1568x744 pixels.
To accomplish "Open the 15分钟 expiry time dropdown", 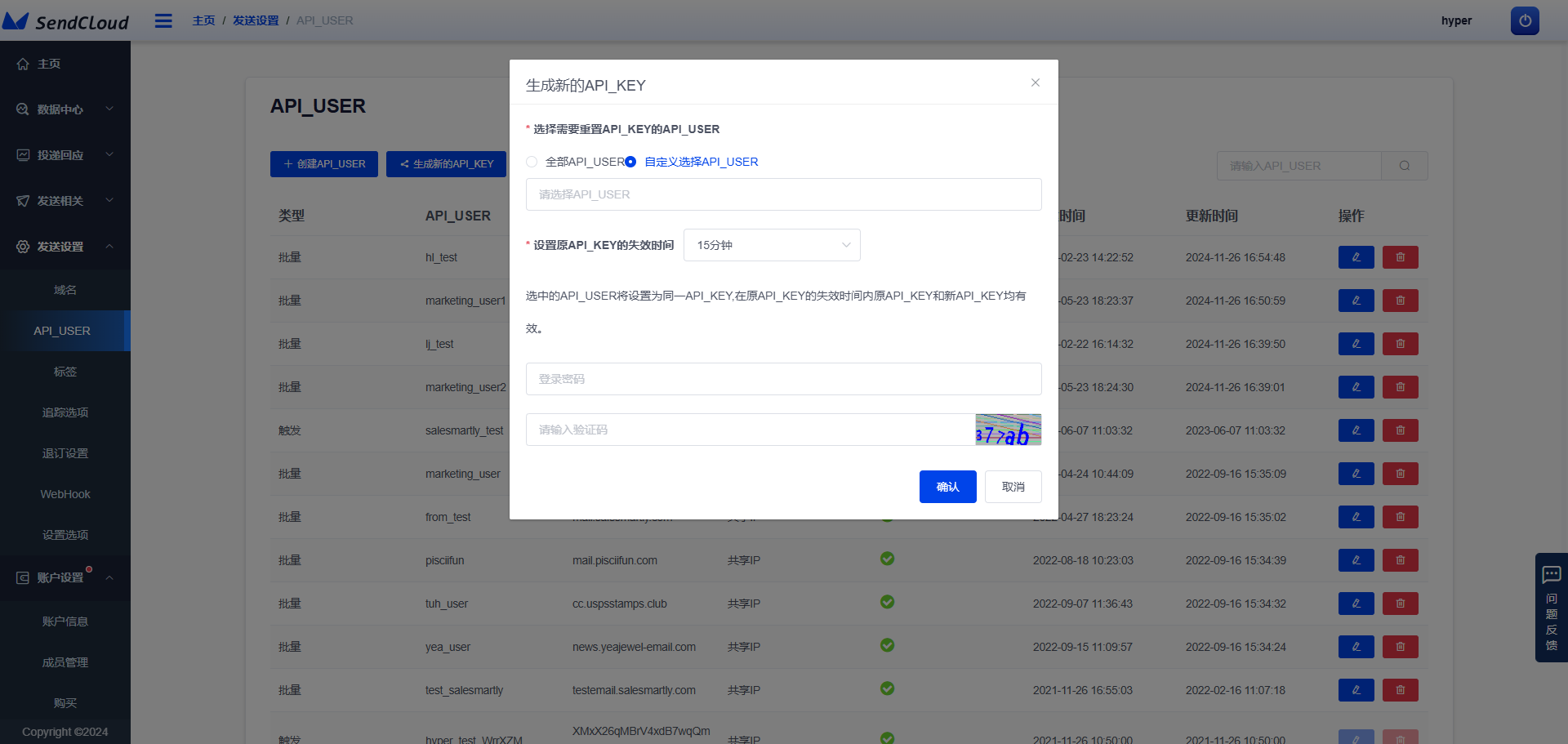I will 771,245.
